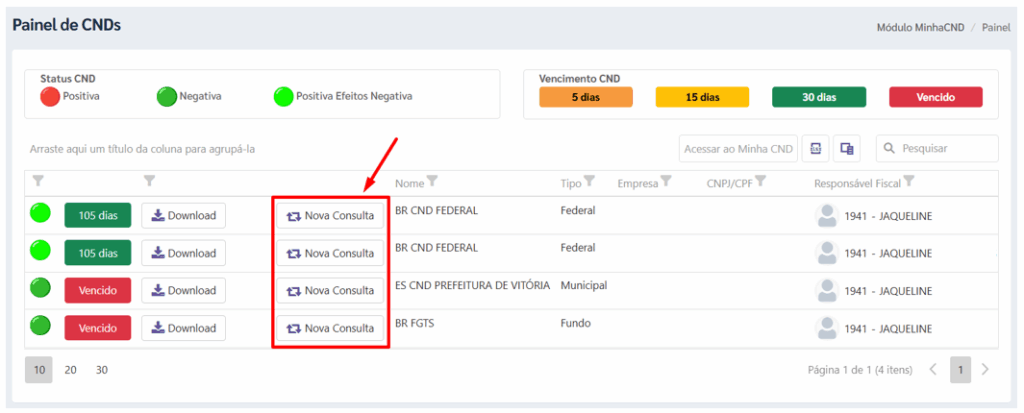This screenshot has width=1024, height=413.
Task: Click the next page arrow
Action: (986, 370)
